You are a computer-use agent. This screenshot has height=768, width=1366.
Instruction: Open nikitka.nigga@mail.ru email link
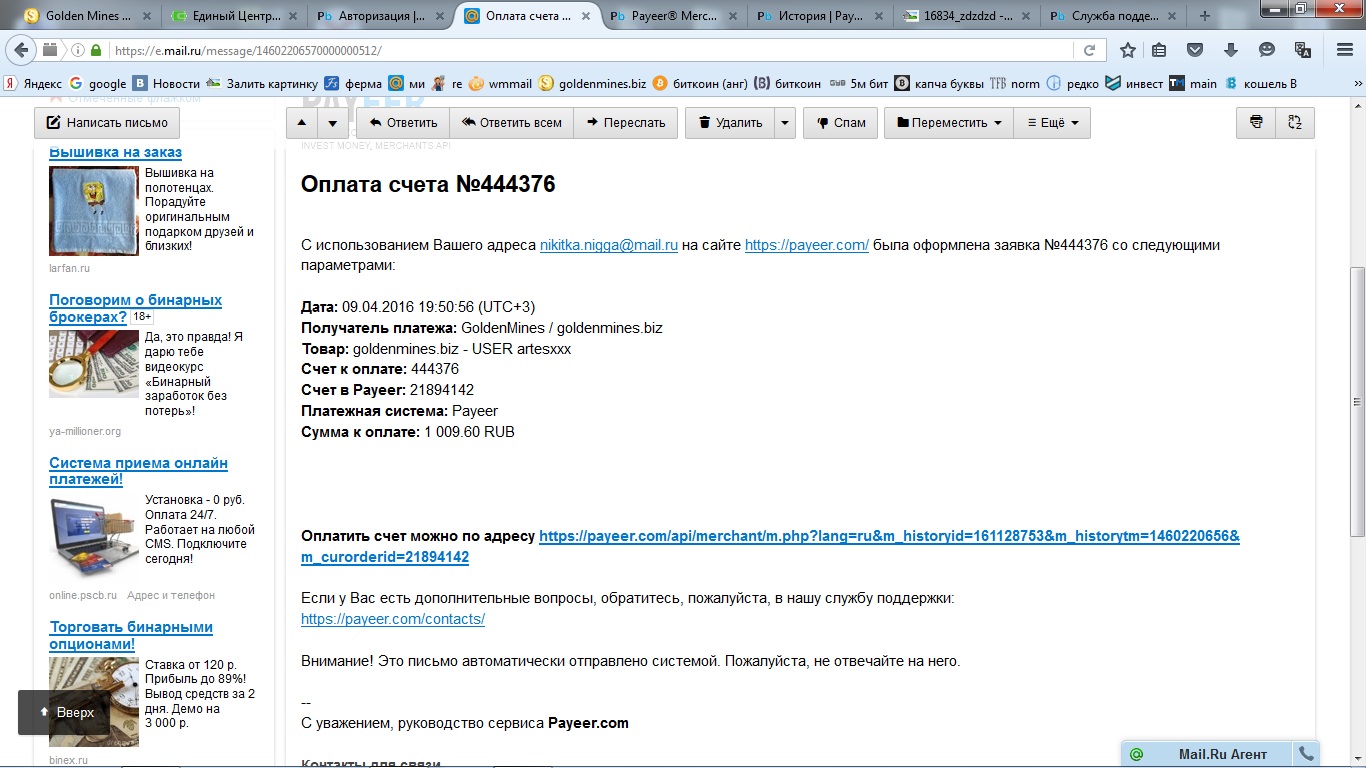click(609, 245)
